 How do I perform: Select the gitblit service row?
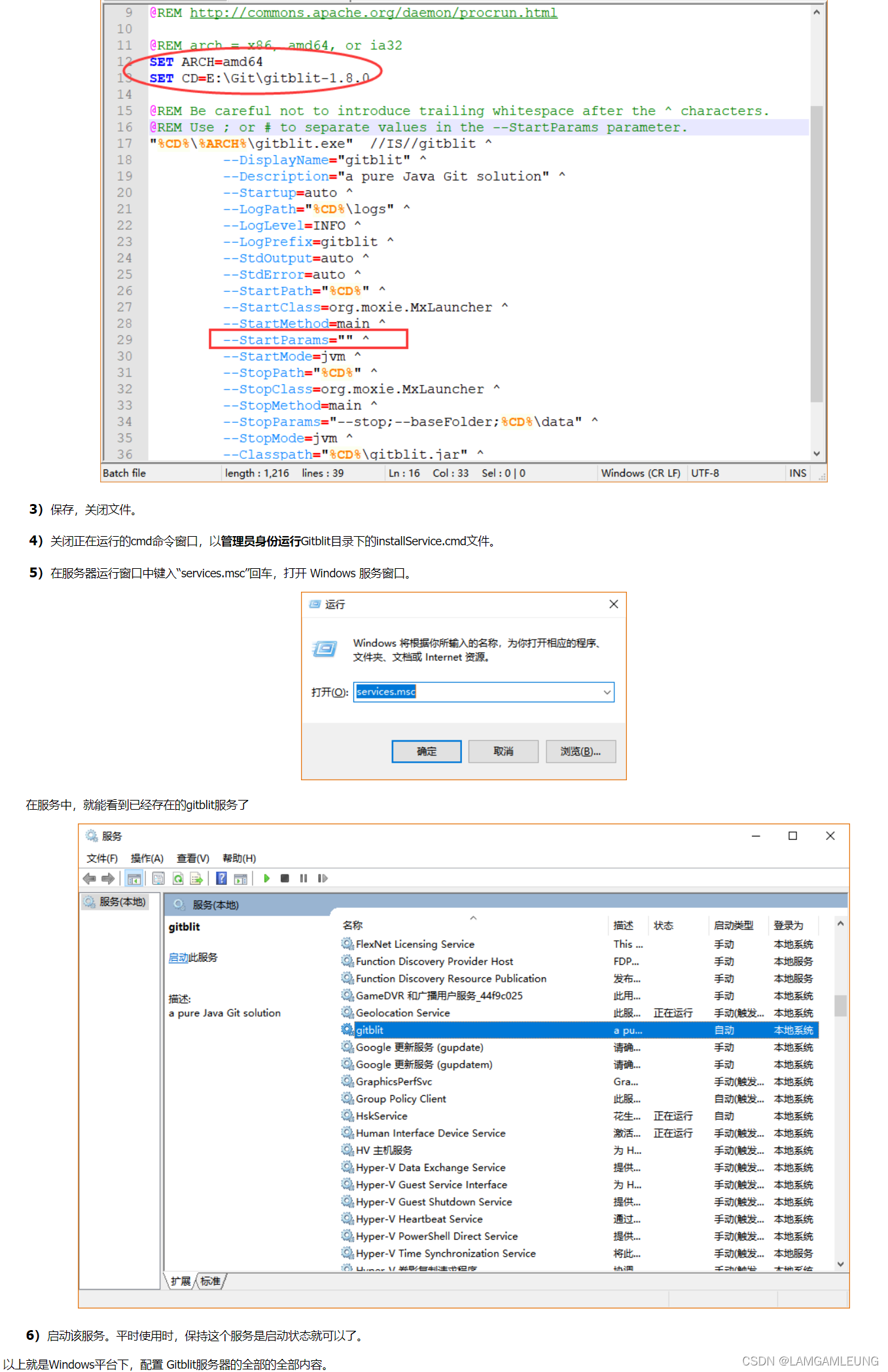(x=579, y=1030)
